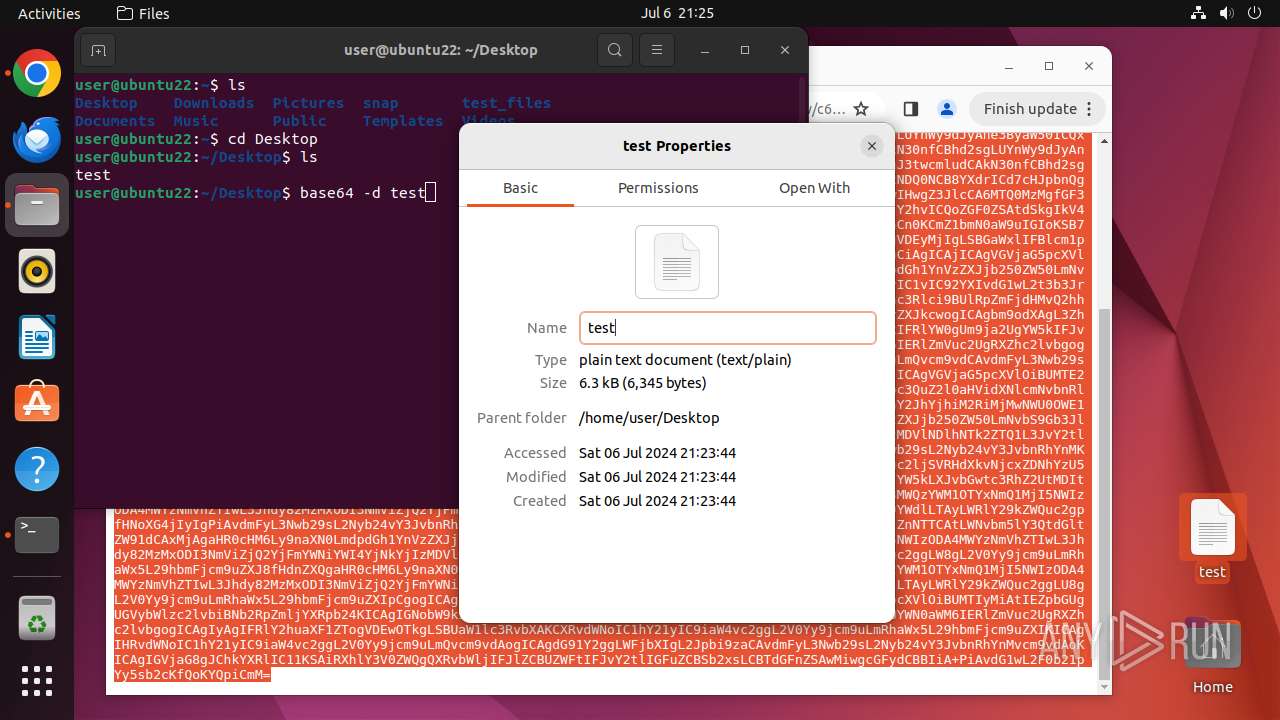Screen dimensions: 1280x720
Task: Open the Trash icon in dock
Action: (37, 617)
